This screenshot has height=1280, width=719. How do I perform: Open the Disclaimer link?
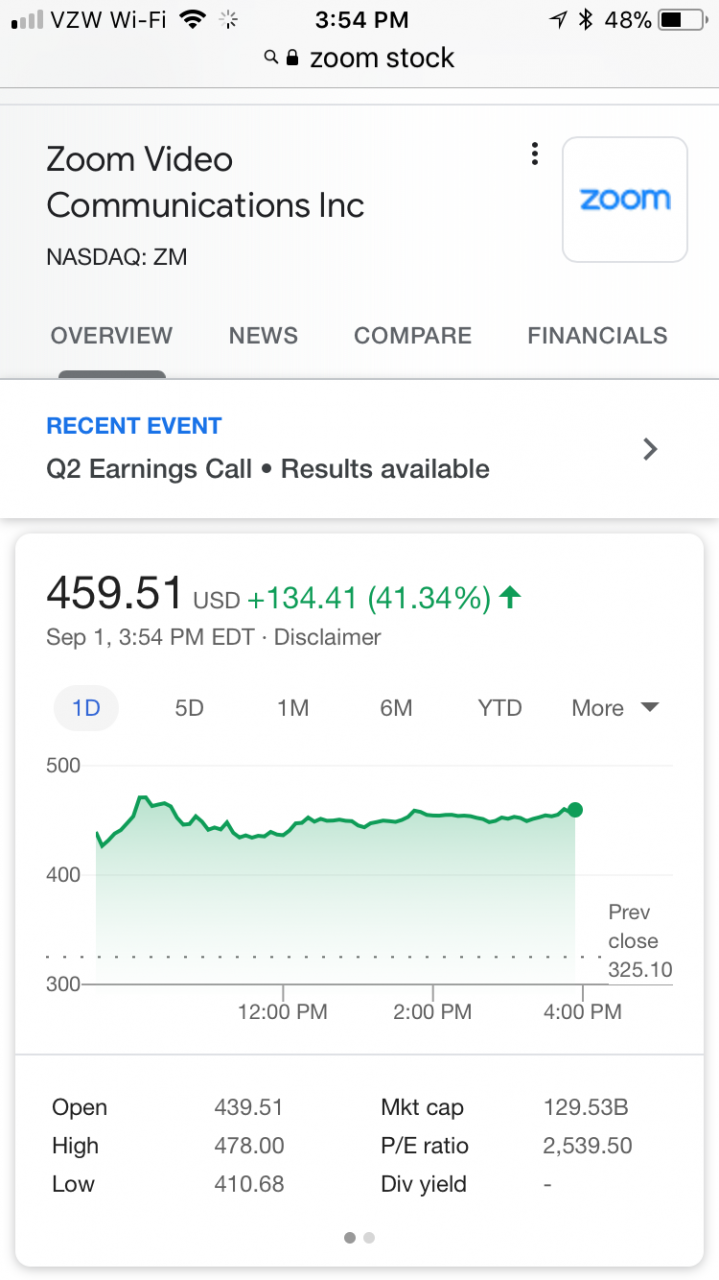pos(327,637)
